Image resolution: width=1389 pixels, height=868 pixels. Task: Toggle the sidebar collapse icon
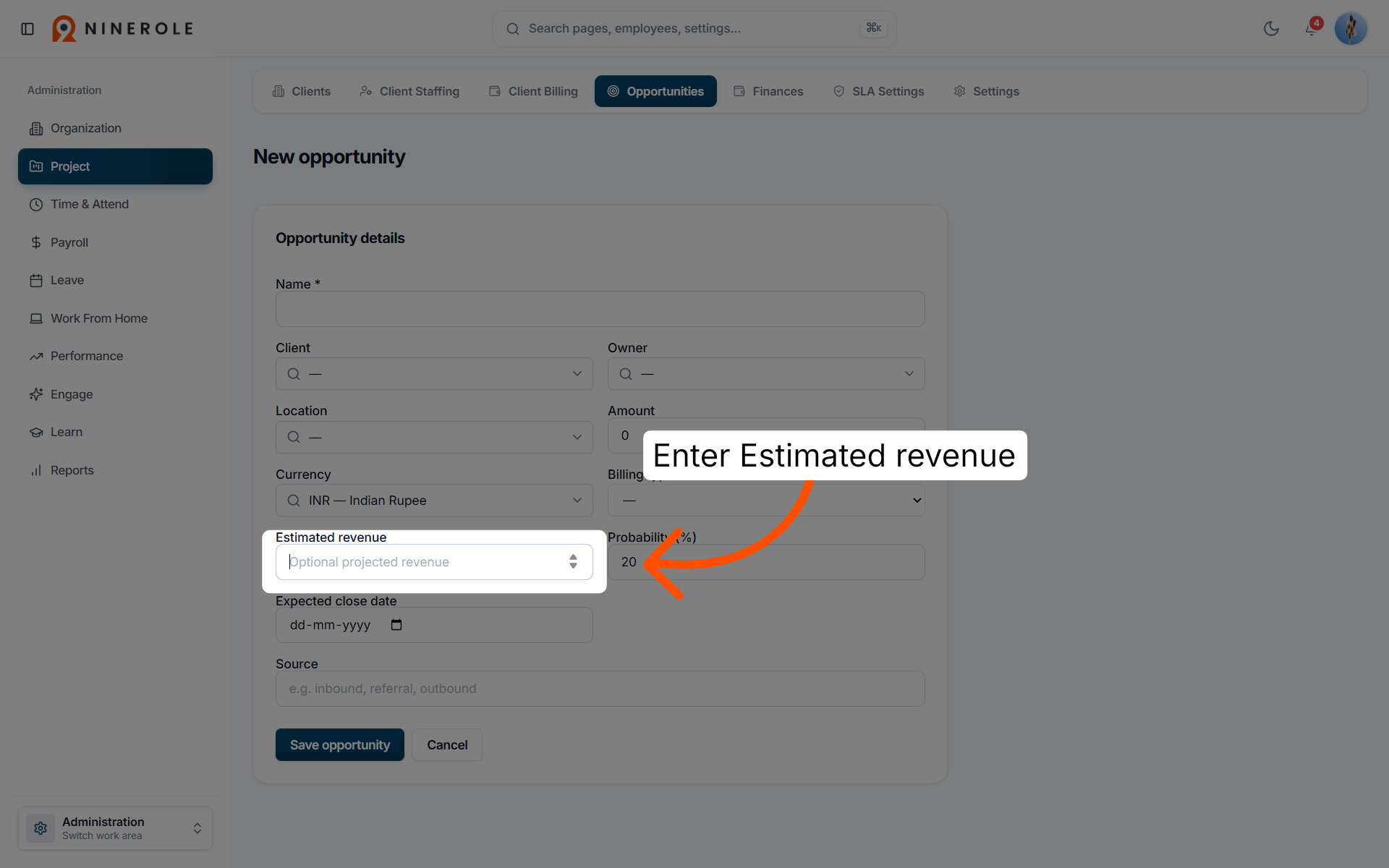coord(27,29)
